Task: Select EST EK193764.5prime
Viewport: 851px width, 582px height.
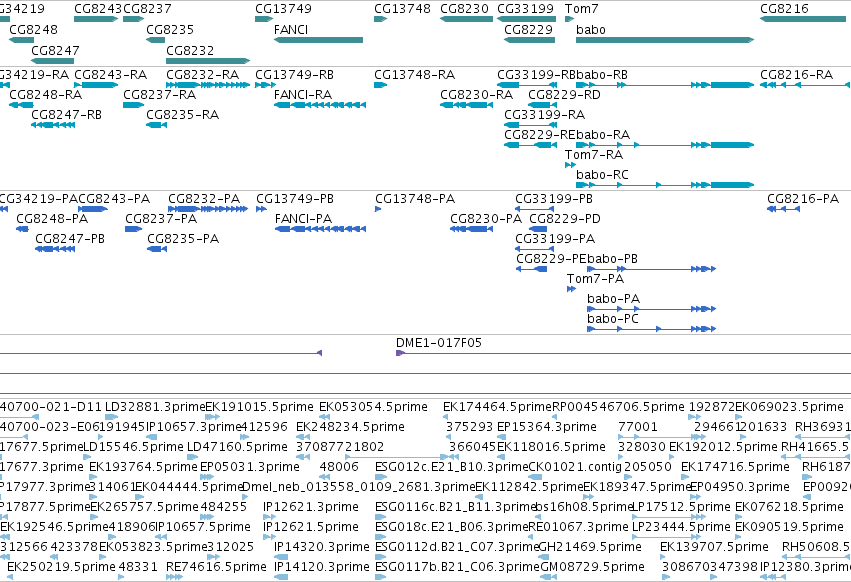Action: 143,466
